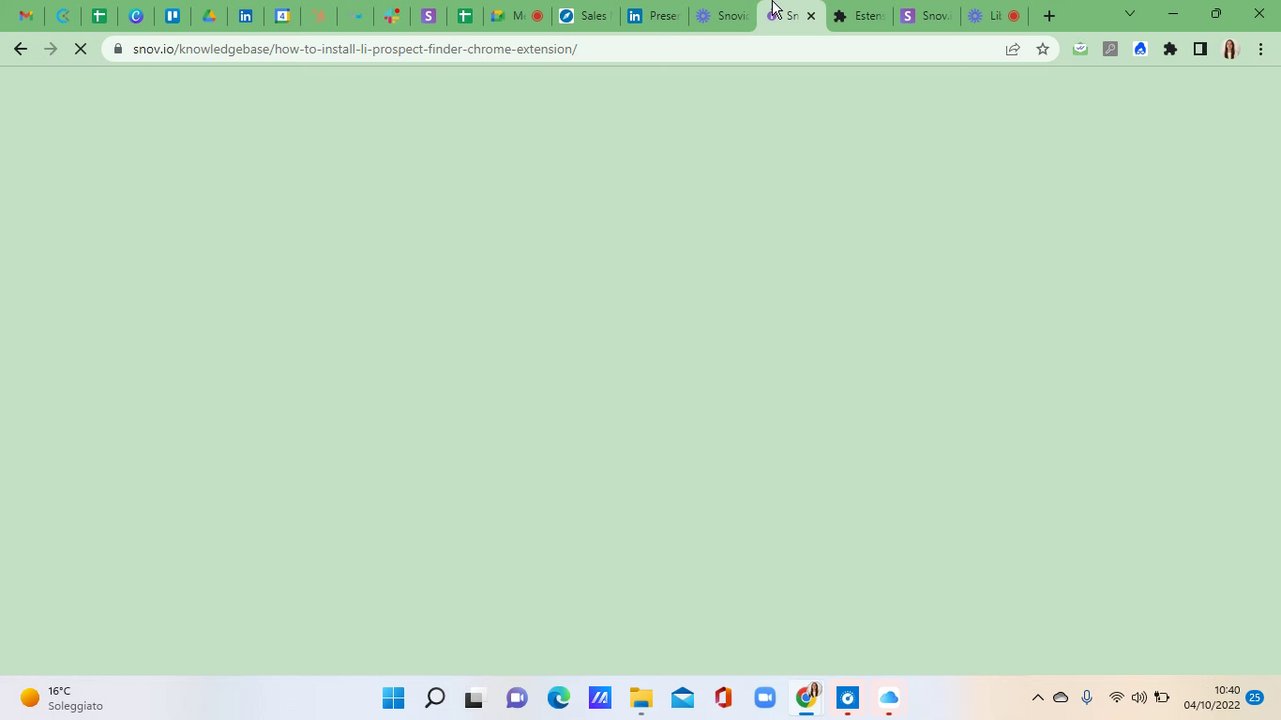This screenshot has height=720, width=1281.
Task: Open the green extension icon beside the star
Action: [x=1080, y=49]
